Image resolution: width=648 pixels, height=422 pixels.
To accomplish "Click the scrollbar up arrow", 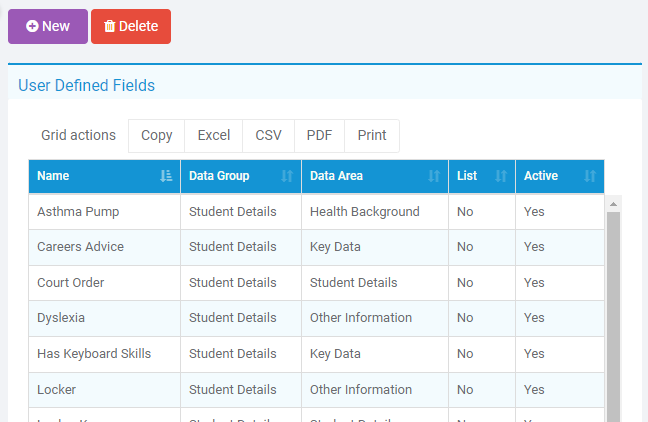I will coord(613,204).
